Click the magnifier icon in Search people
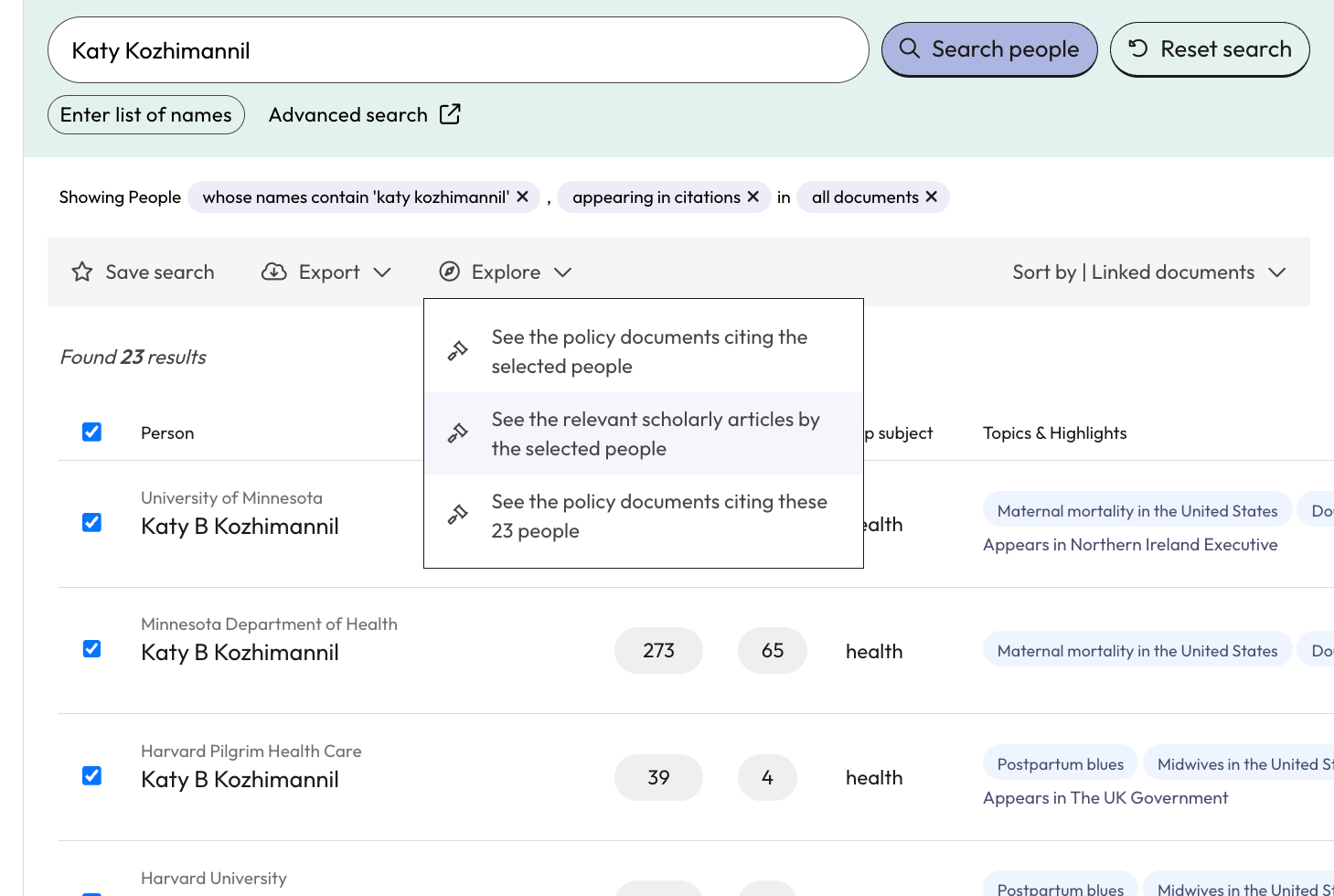This screenshot has width=1334, height=896. coord(909,48)
